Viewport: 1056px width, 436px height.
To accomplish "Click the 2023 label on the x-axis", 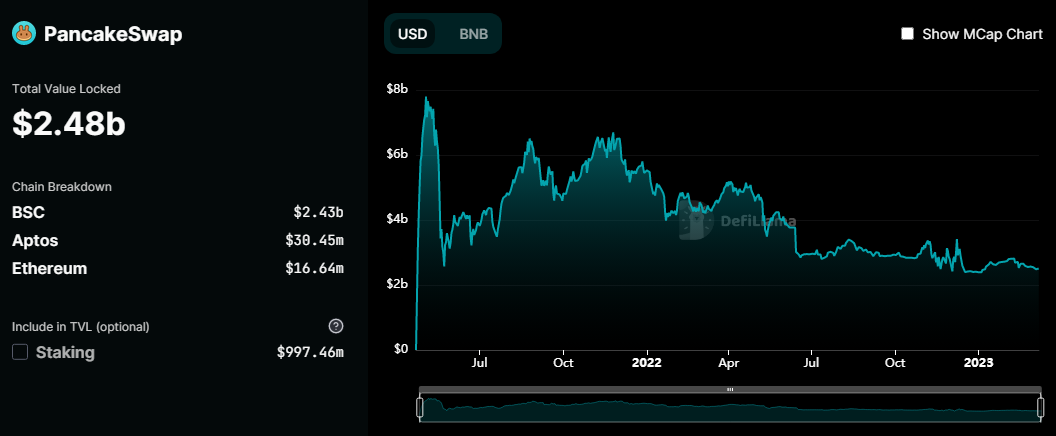I will (x=978, y=362).
